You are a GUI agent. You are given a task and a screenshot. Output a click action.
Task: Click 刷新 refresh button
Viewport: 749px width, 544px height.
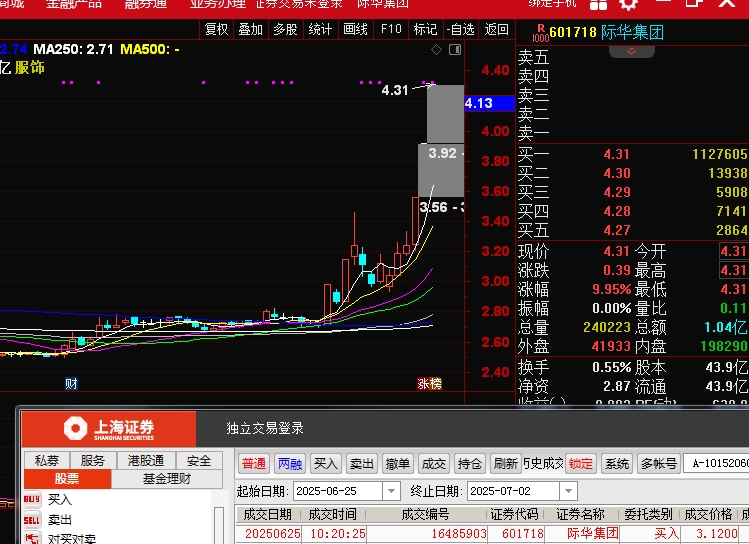pos(505,463)
